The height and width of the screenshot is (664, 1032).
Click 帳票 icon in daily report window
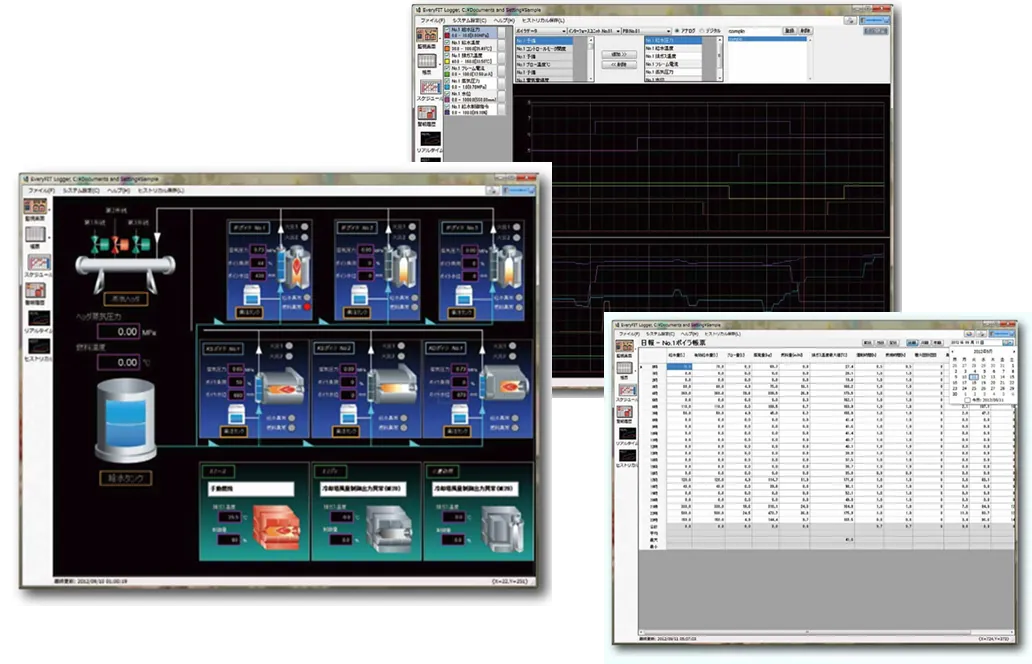tap(624, 369)
